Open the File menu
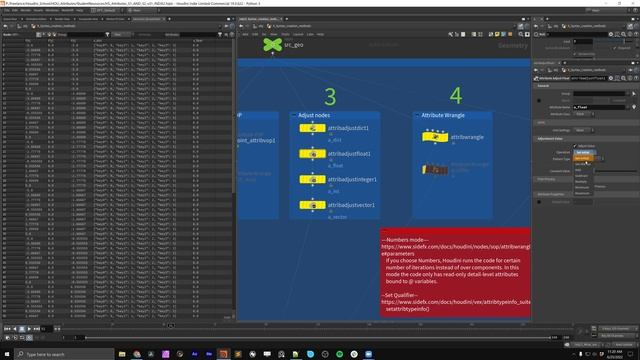Screen dimensions: 640x360 pos(7,10)
